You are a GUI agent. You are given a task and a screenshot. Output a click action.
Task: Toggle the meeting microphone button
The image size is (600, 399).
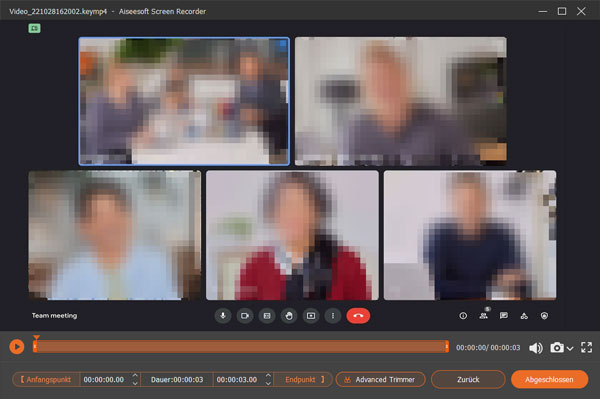pos(223,316)
